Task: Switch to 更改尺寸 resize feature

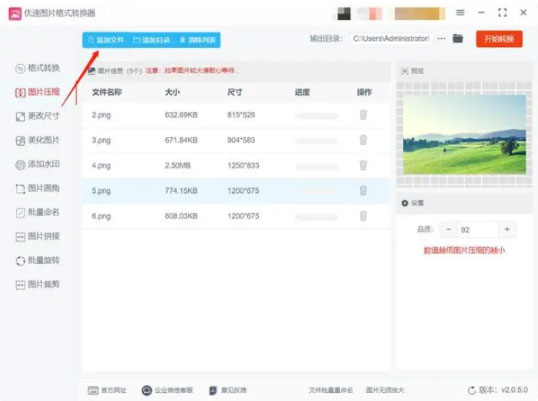Action: [x=37, y=116]
